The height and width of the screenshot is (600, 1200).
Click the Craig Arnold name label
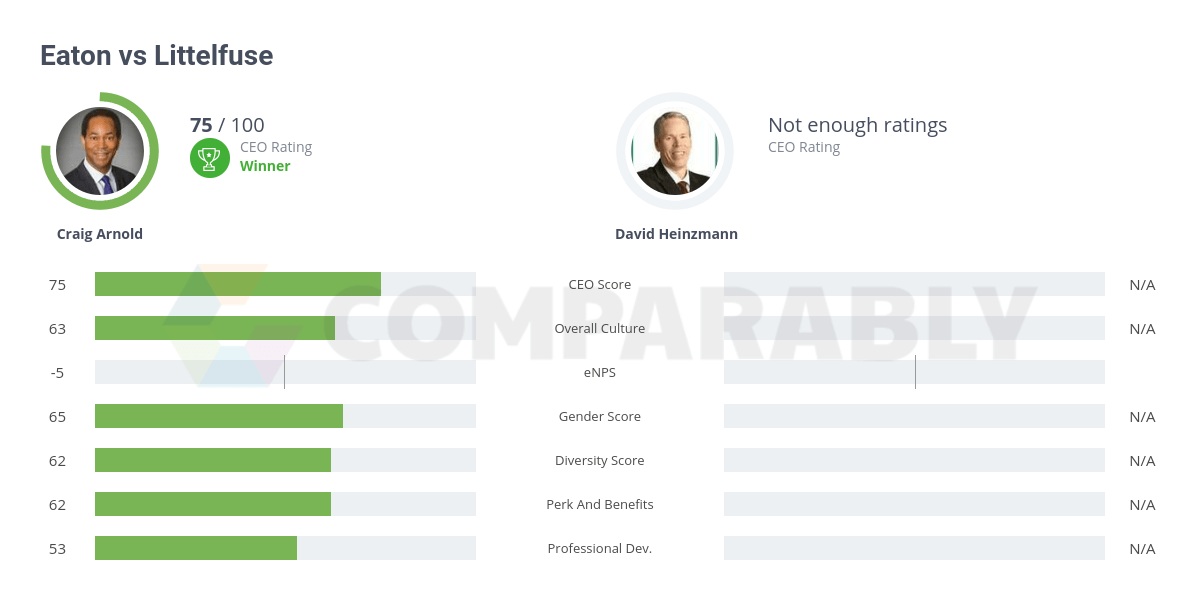point(100,234)
